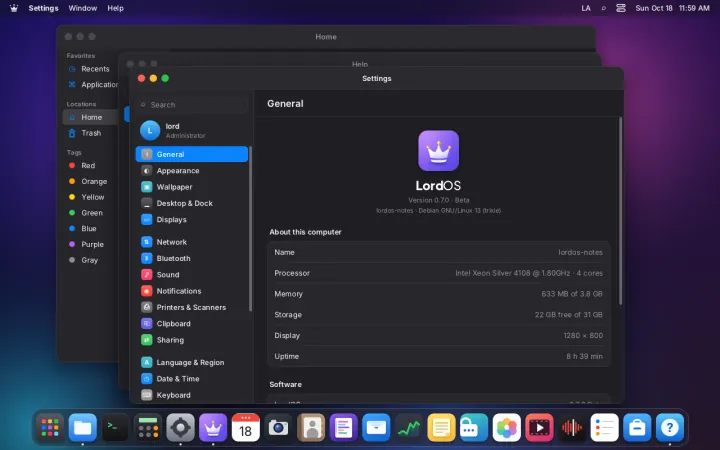720x450 pixels.
Task: Open Calendar showing 18 in the dock
Action: [x=246, y=428]
